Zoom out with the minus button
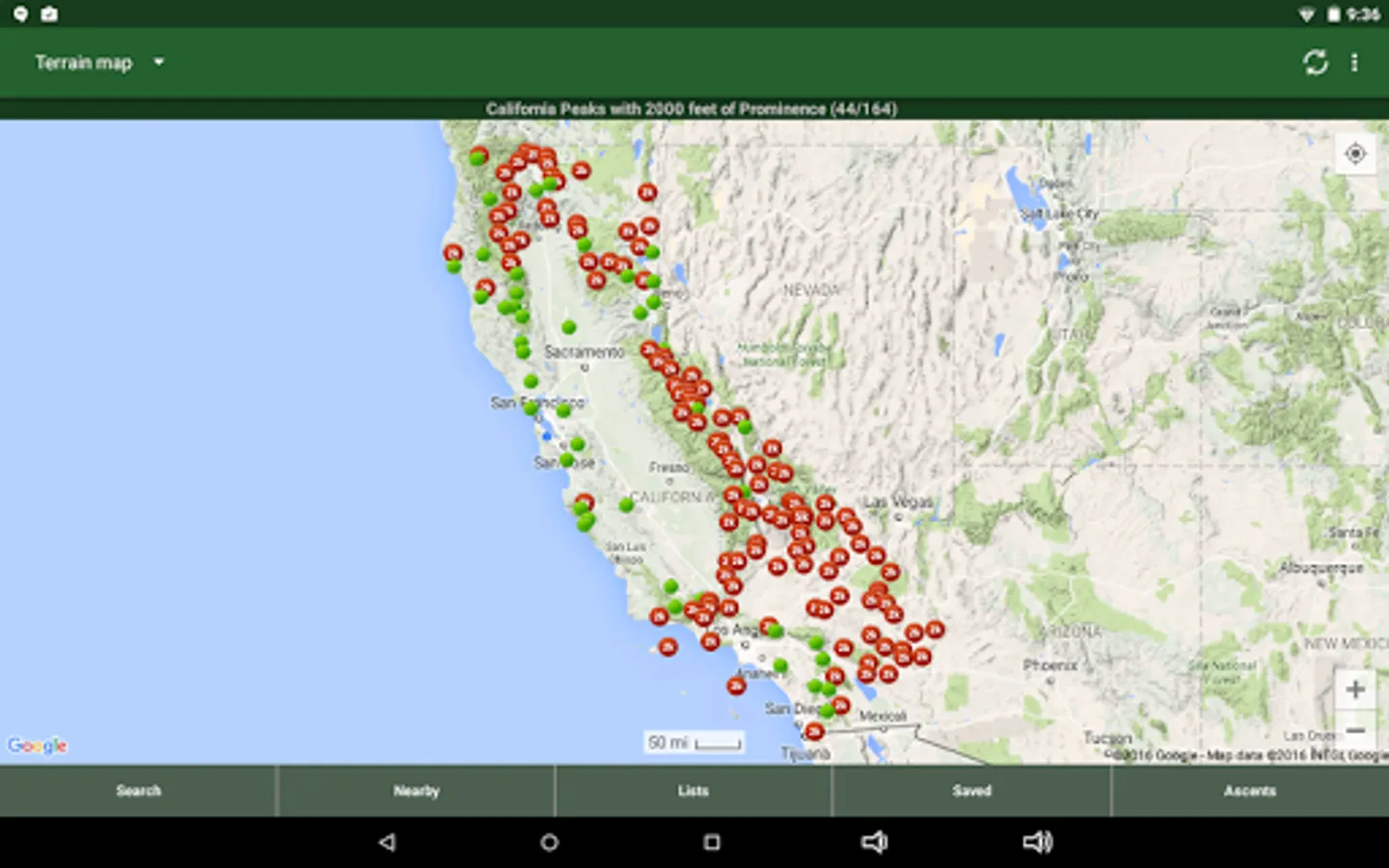 [x=1355, y=730]
